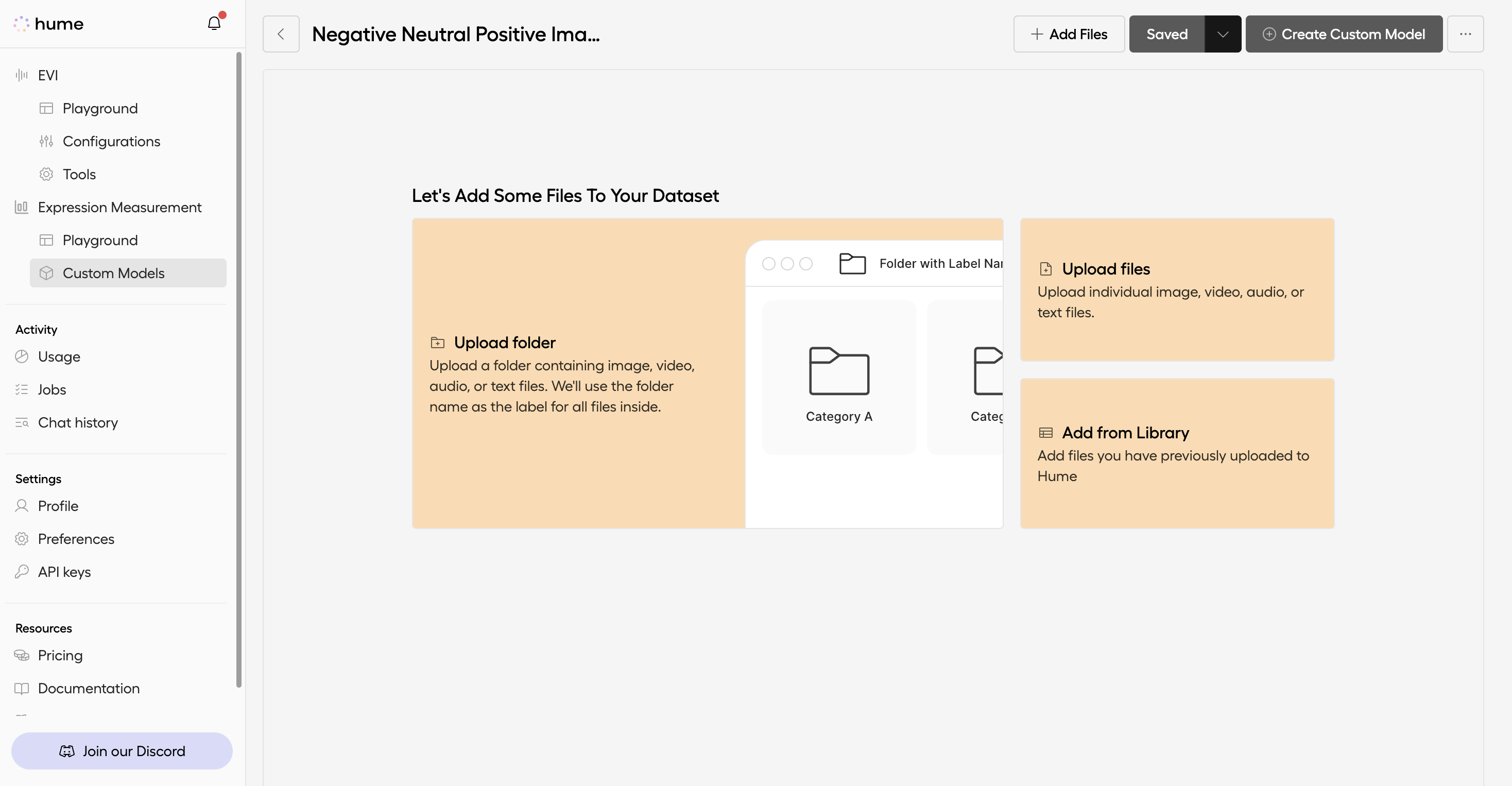Click the API keys key icon
Viewport: 1512px width, 786px height.
[x=22, y=571]
